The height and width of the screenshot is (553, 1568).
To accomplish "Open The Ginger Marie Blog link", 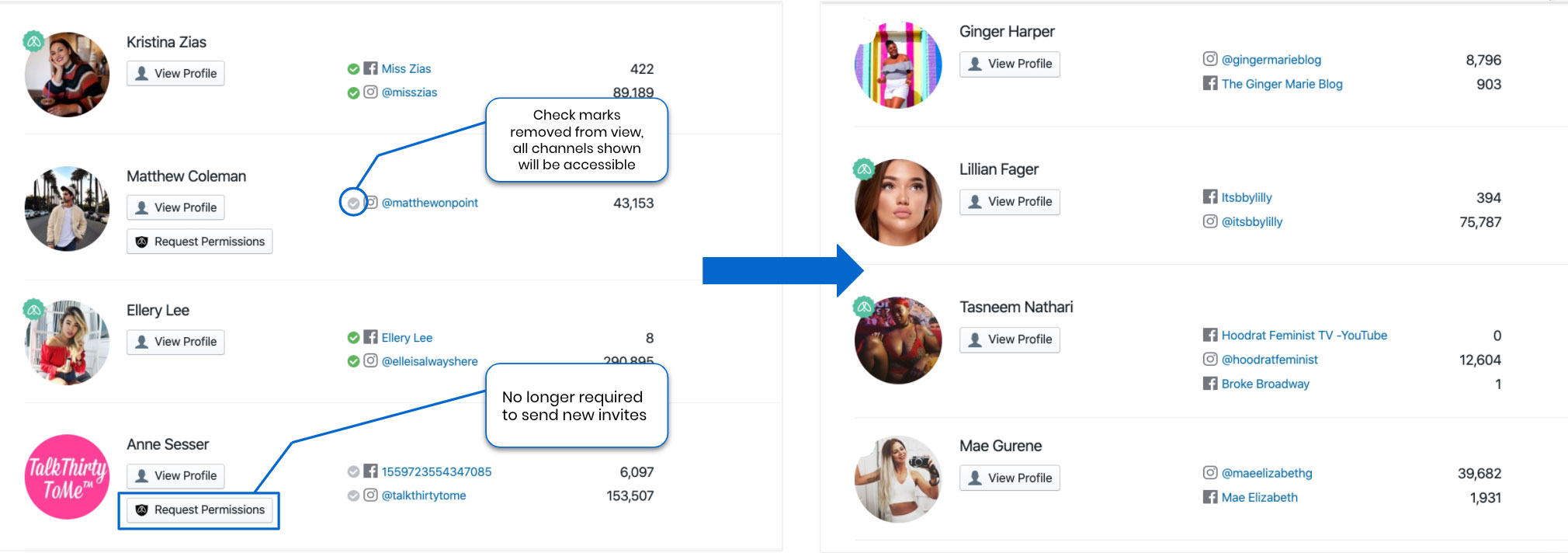I will (x=1282, y=84).
